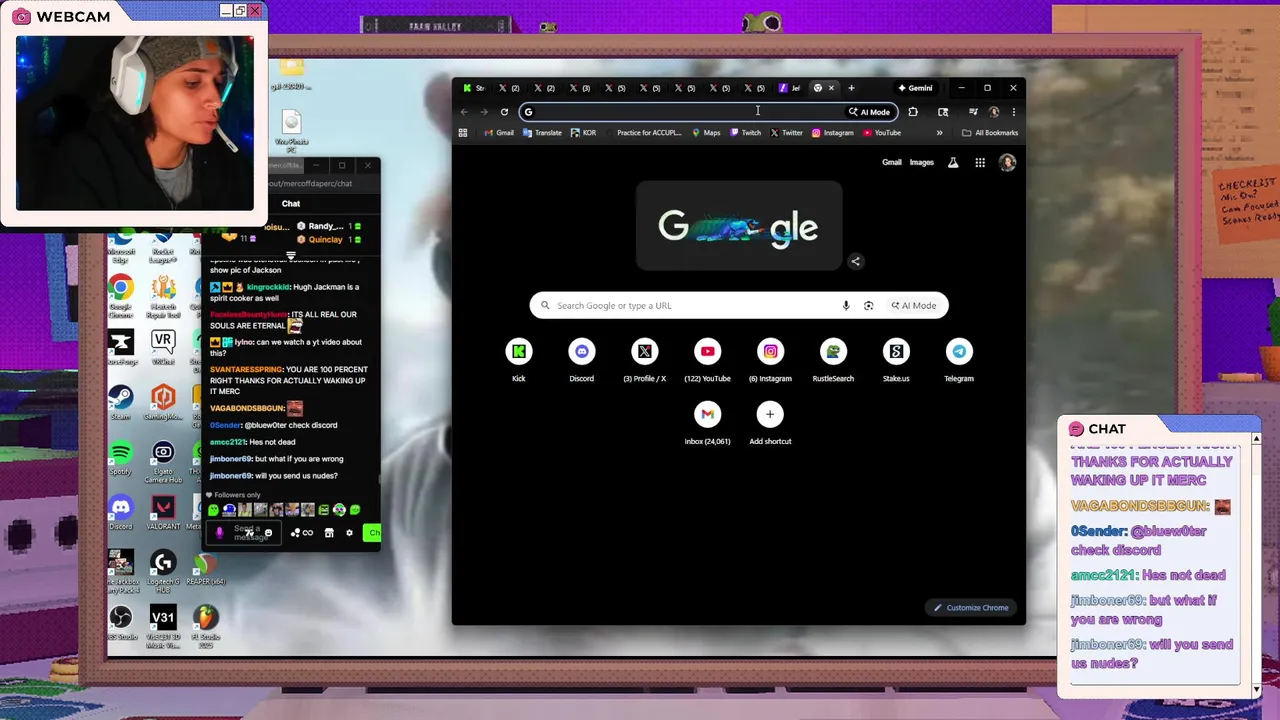Open Search Labs flask icon
The width and height of the screenshot is (1280, 720).
[953, 162]
